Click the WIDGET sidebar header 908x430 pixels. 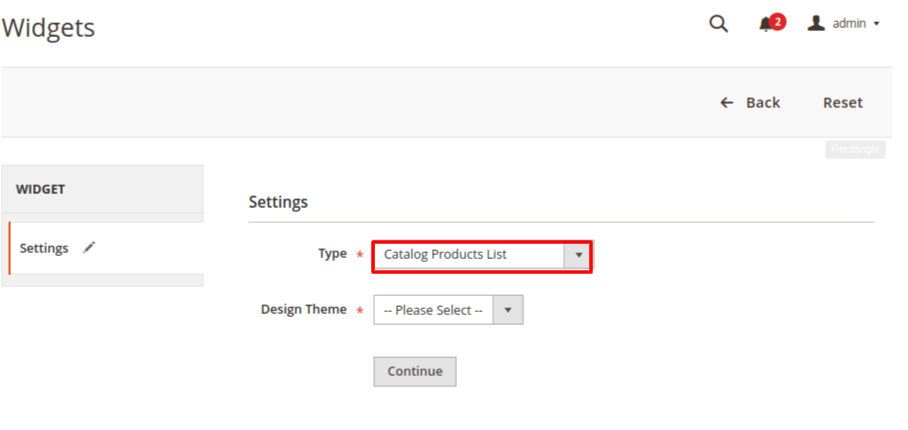[41, 188]
